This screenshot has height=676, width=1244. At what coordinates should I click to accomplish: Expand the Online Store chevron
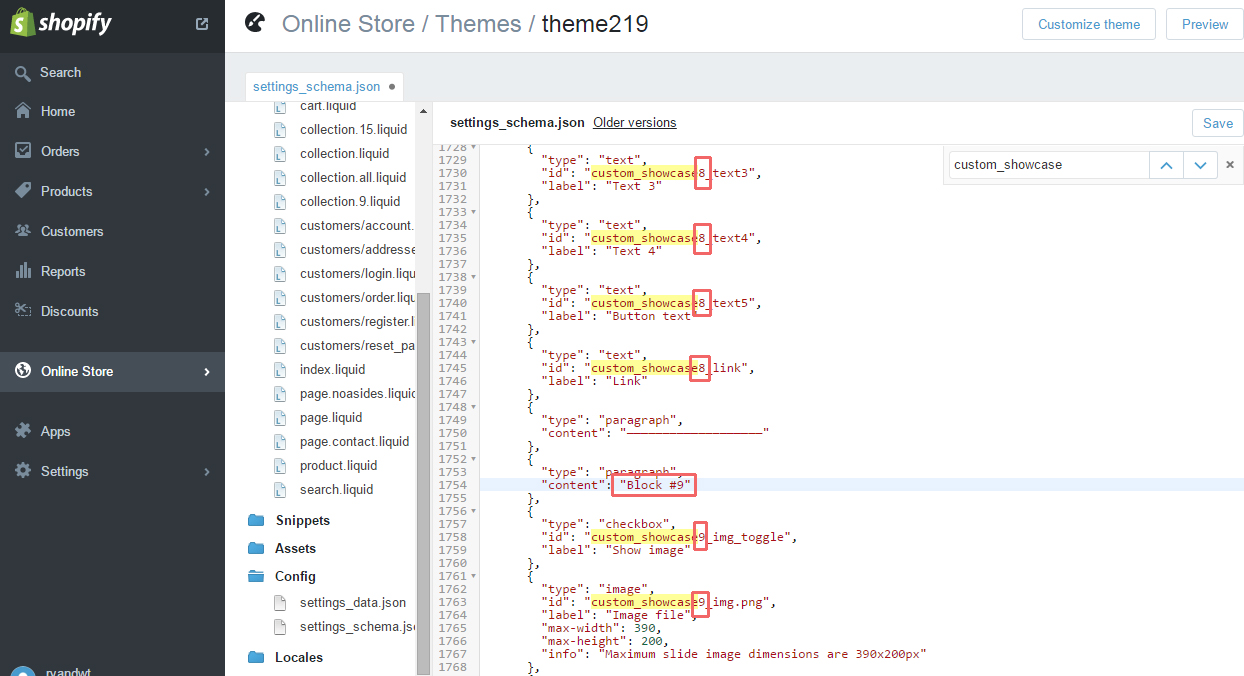(207, 372)
